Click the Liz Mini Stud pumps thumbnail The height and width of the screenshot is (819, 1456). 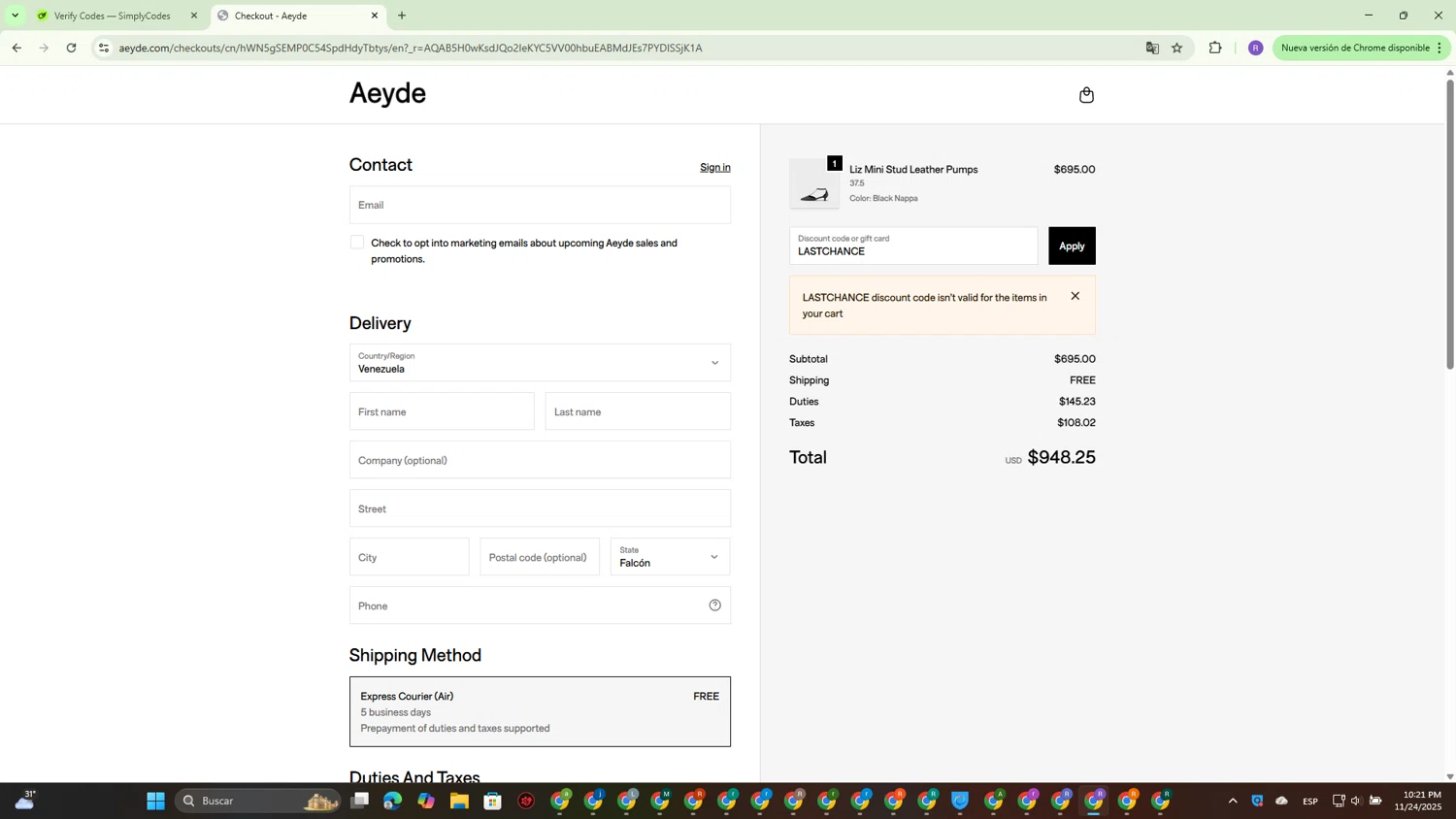pos(813,183)
